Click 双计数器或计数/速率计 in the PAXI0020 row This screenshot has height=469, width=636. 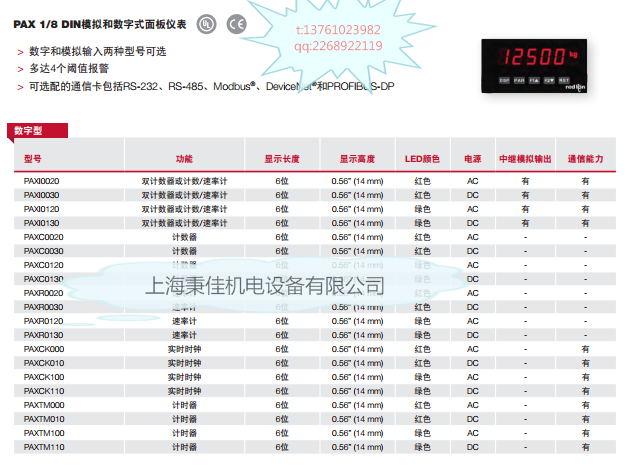click(184, 181)
